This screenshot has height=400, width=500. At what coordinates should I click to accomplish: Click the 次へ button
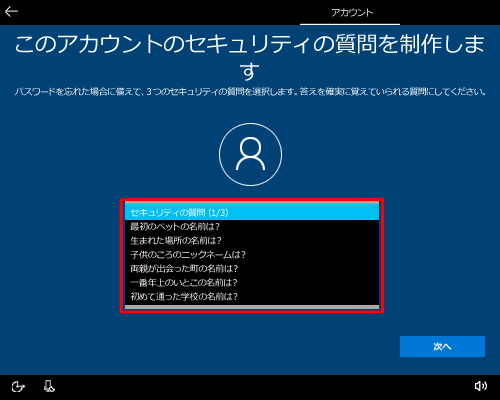(x=442, y=346)
